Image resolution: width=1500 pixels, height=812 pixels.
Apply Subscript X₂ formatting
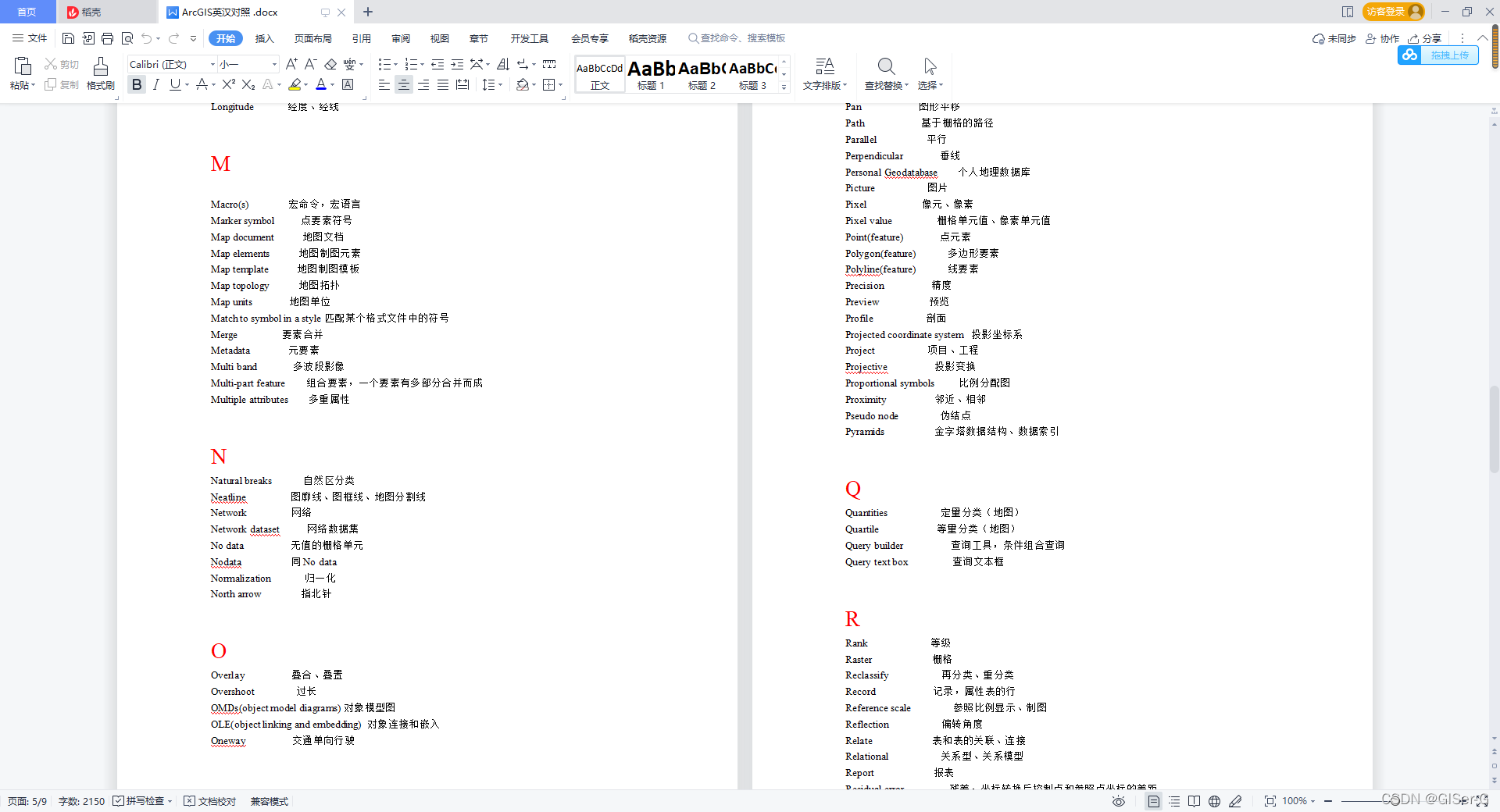pos(248,84)
